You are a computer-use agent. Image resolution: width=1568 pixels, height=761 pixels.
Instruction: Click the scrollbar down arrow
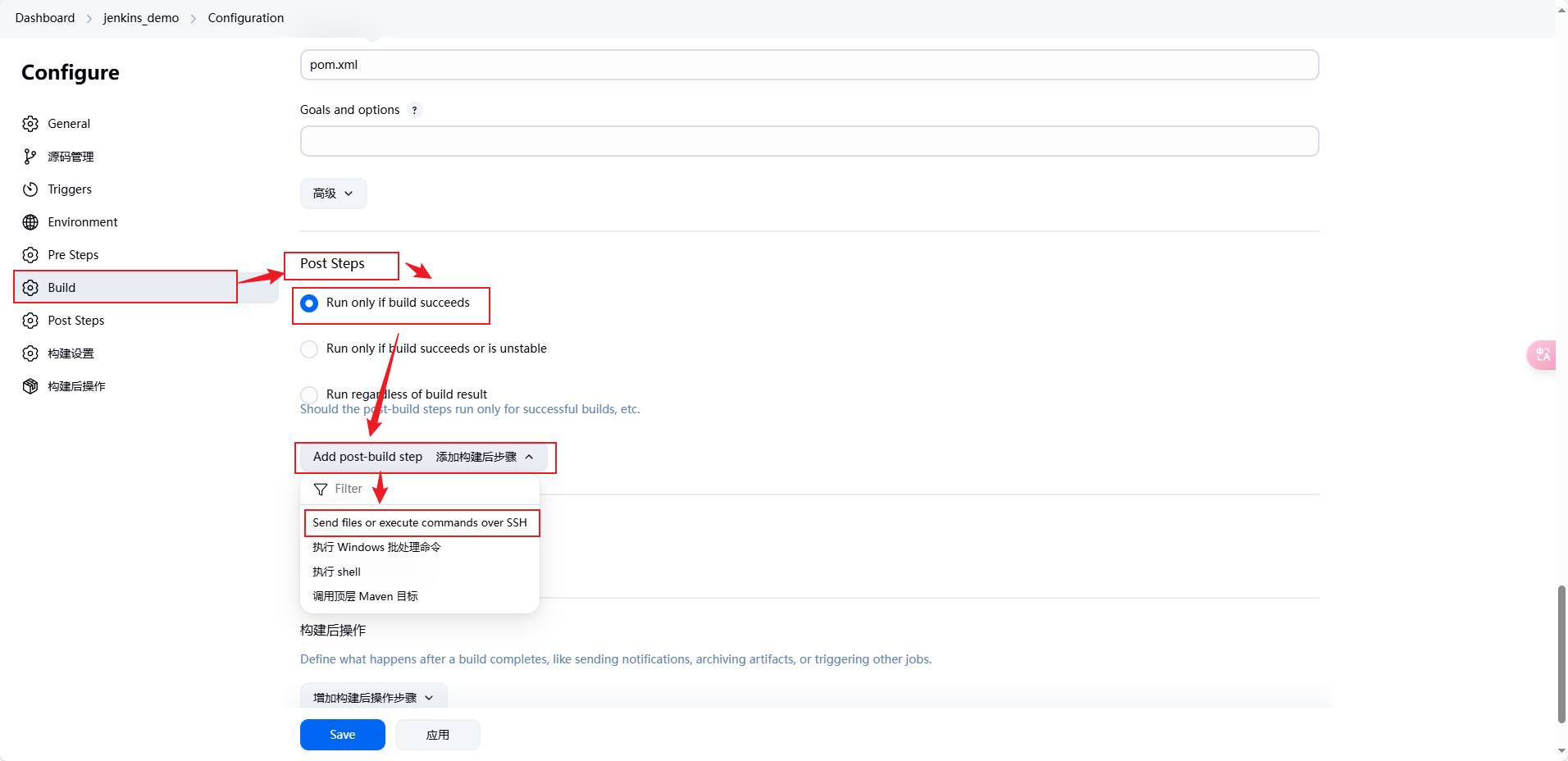point(1561,751)
